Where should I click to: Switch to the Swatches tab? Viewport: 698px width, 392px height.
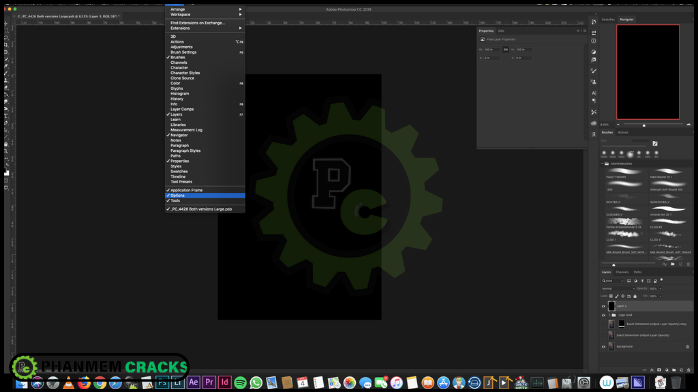608,20
